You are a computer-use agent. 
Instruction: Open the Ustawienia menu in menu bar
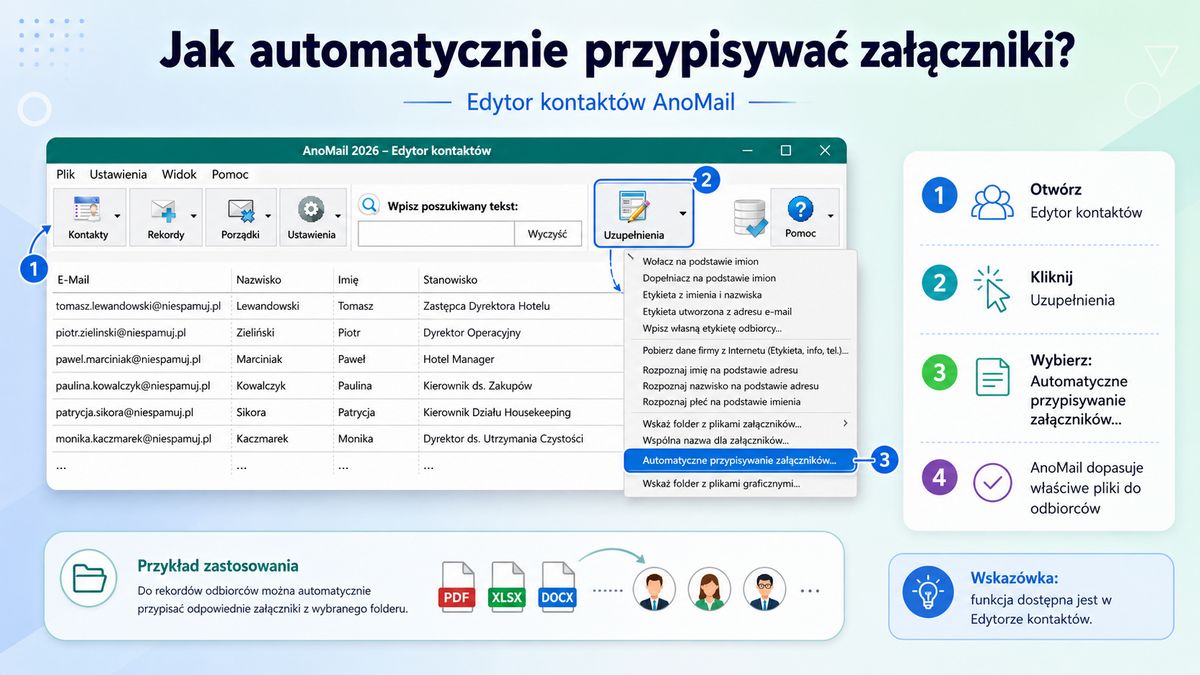point(118,174)
